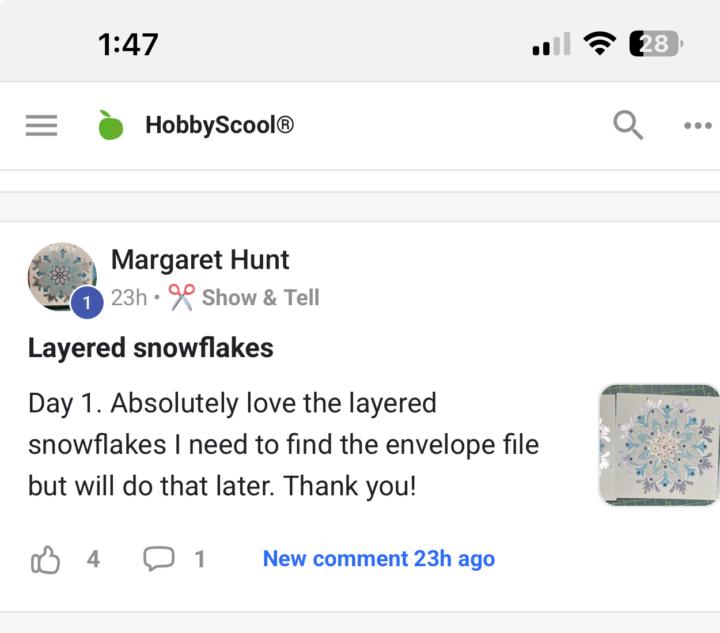Tap the HobbyScool® site title
This screenshot has width=720, height=633.
(x=219, y=126)
